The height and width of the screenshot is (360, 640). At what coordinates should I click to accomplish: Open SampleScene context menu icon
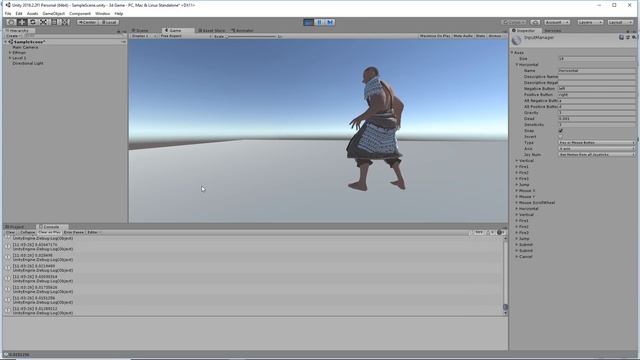tap(123, 42)
